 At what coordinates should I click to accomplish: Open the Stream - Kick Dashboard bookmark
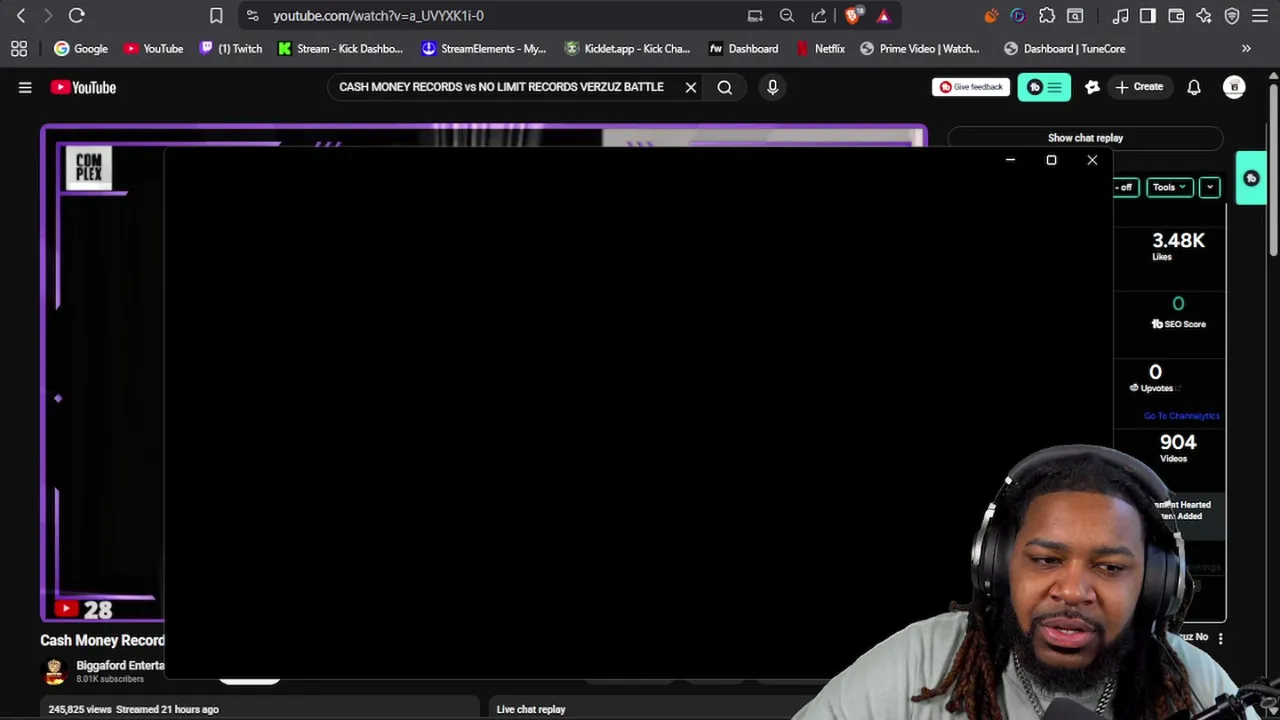tap(340, 48)
